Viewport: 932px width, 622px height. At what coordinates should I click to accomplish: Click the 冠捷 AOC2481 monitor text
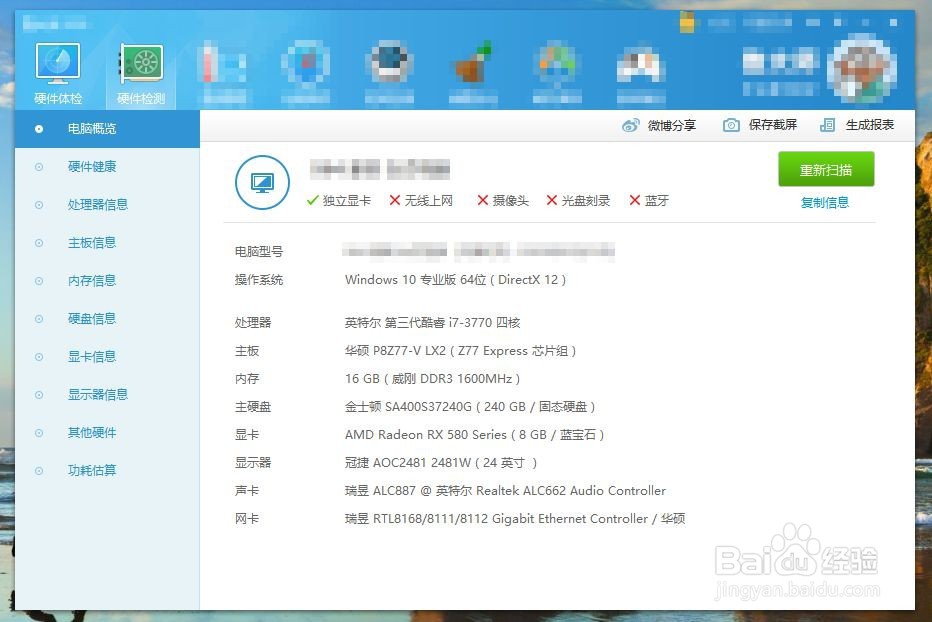pyautogui.click(x=441, y=463)
